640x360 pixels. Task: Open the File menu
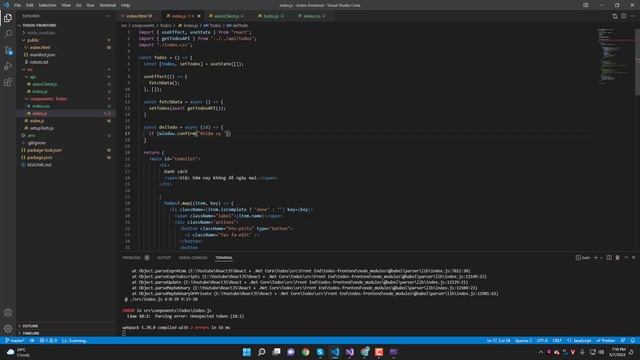[17, 5]
